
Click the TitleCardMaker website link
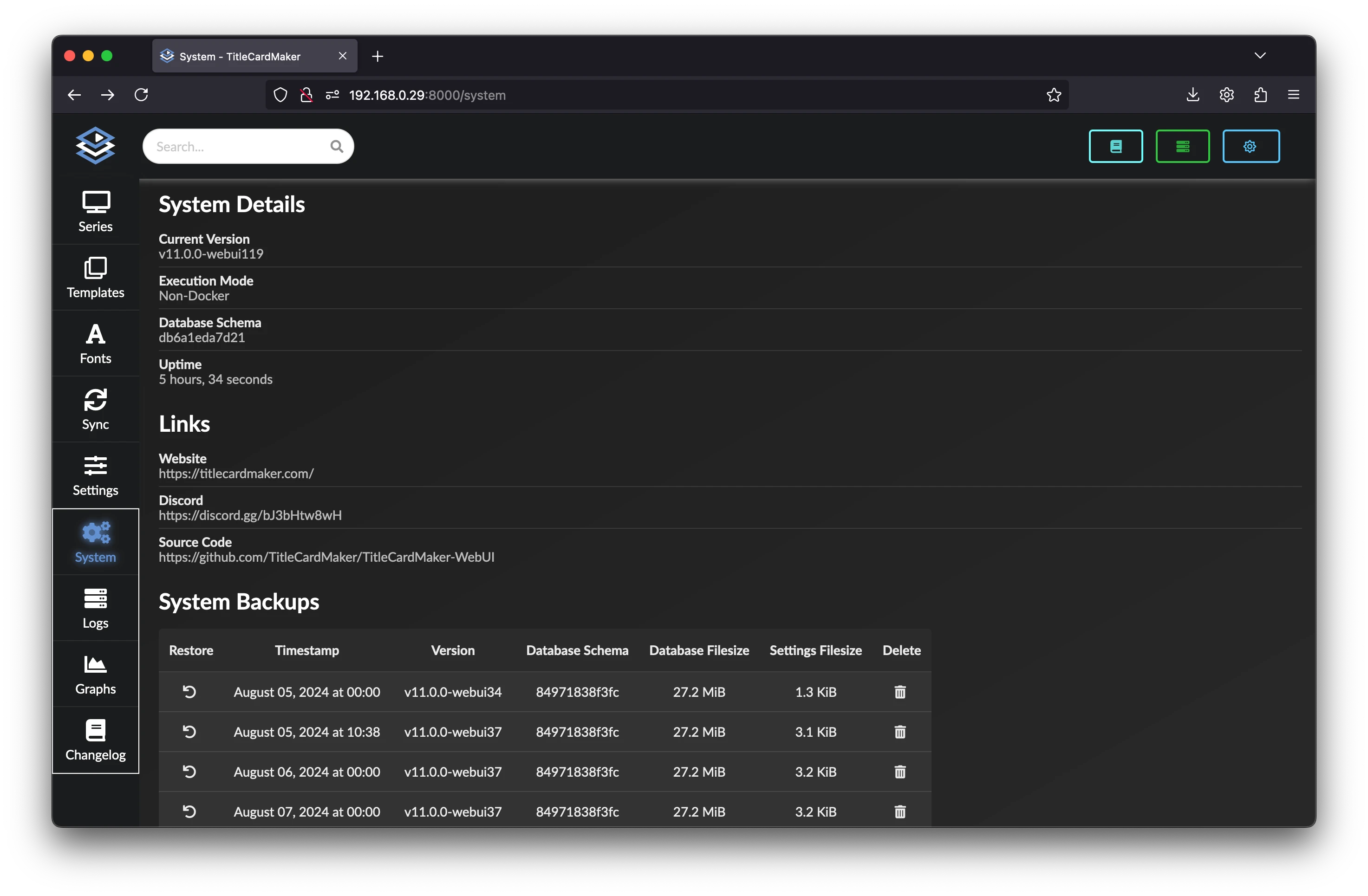(236, 473)
